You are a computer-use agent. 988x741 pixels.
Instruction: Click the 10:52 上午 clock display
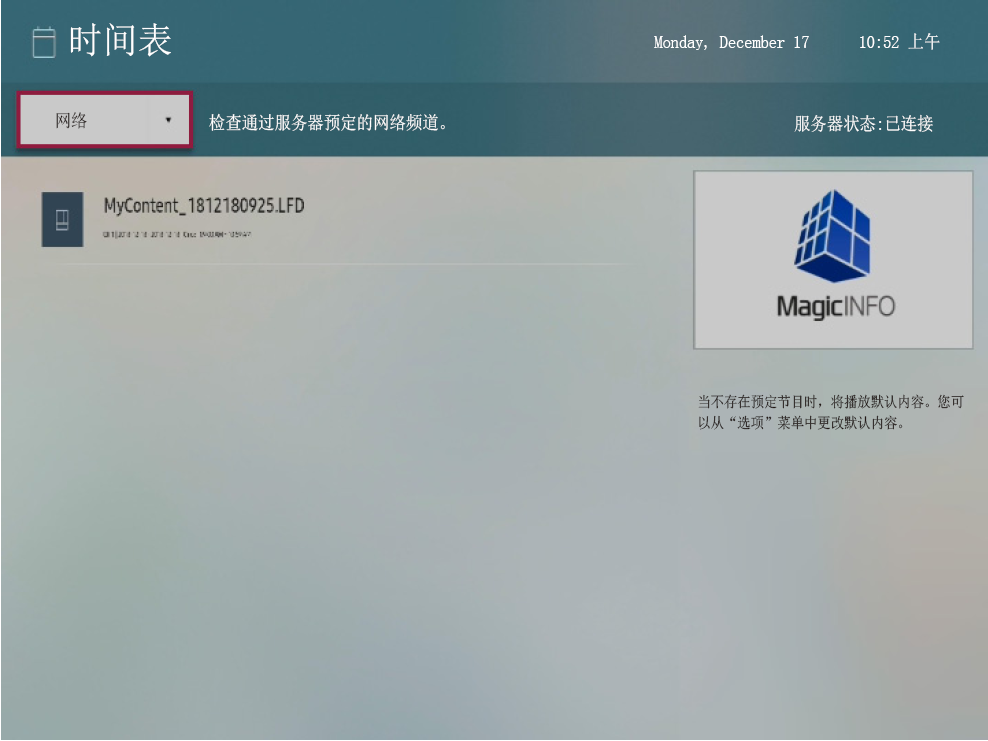(898, 42)
